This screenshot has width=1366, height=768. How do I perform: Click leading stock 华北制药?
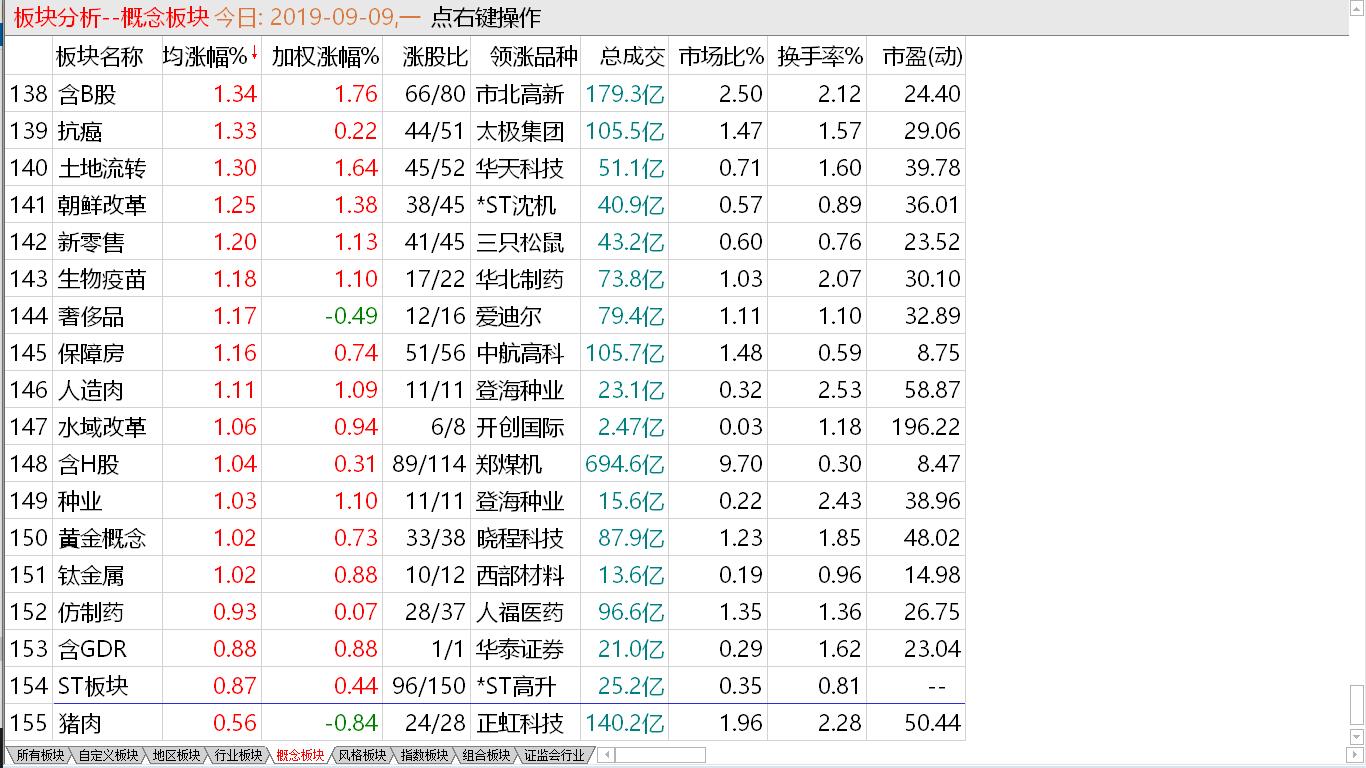coord(520,280)
